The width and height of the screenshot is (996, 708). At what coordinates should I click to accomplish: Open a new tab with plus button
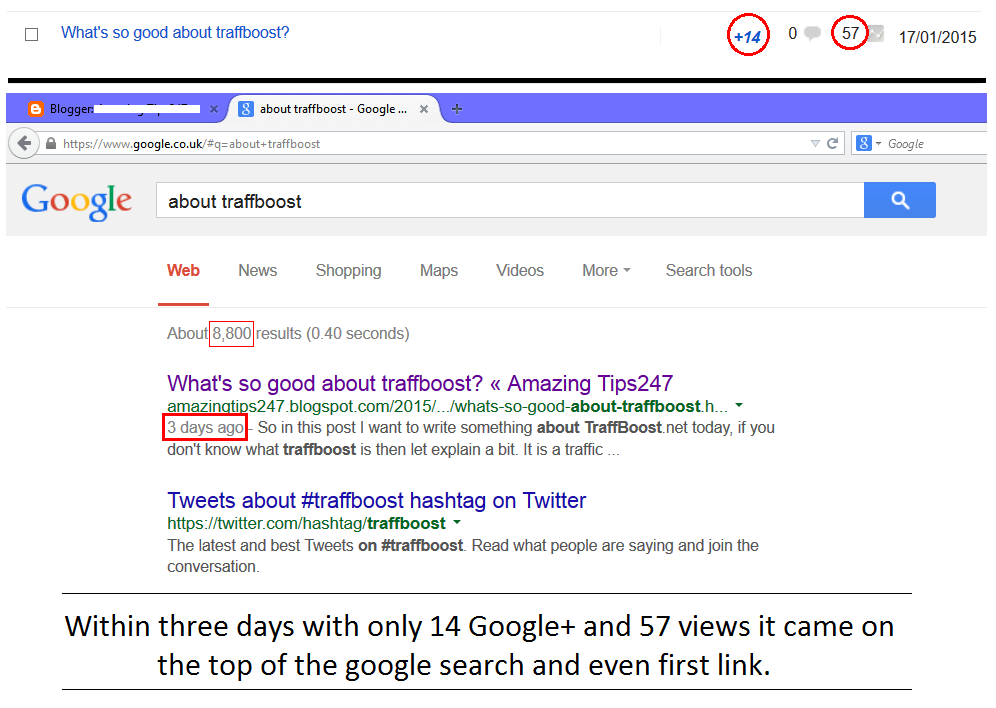[x=456, y=109]
